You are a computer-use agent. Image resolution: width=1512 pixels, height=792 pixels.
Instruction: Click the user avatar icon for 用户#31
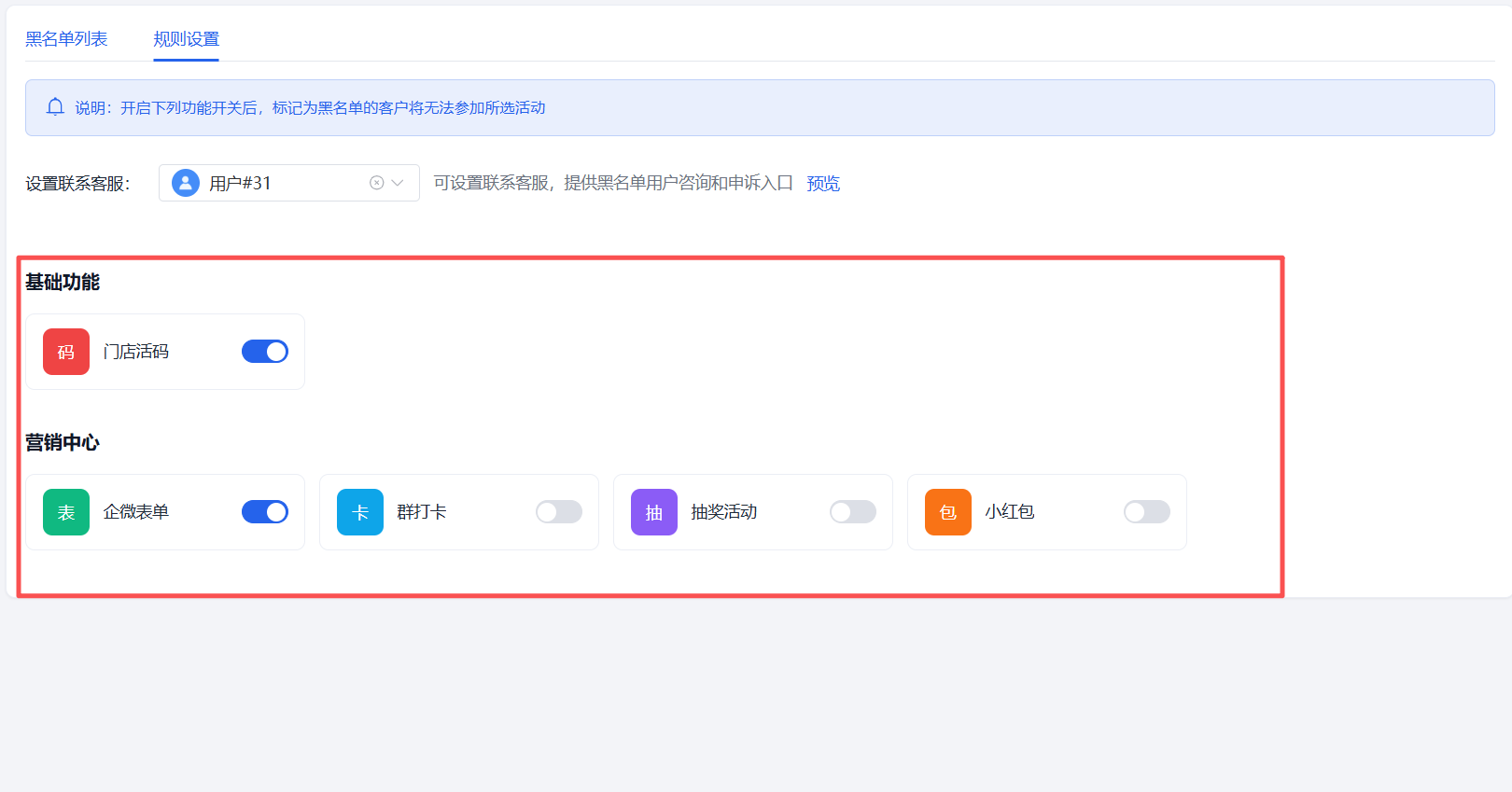(x=186, y=183)
